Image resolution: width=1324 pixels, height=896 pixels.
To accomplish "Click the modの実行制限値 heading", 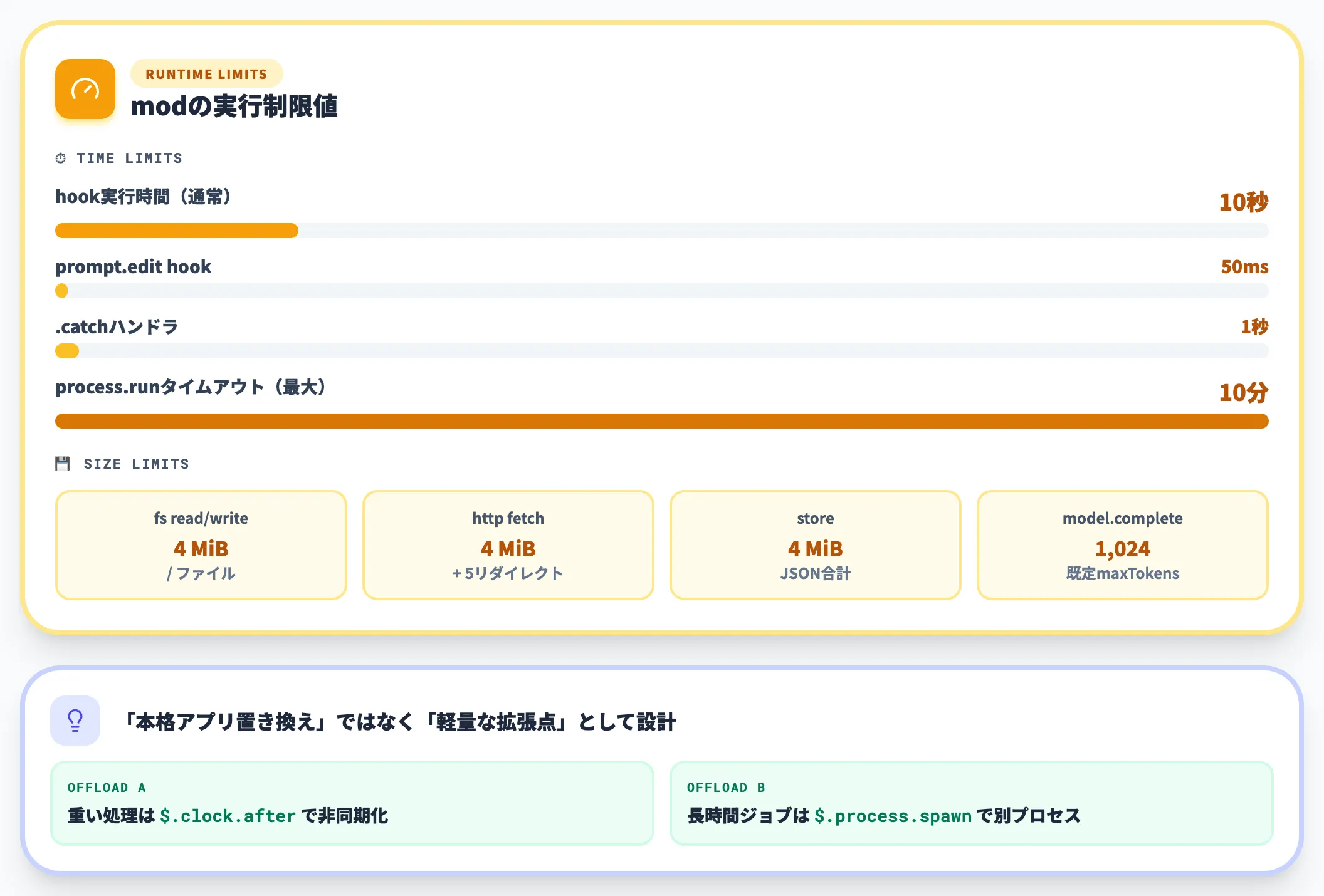I will pyautogui.click(x=234, y=106).
